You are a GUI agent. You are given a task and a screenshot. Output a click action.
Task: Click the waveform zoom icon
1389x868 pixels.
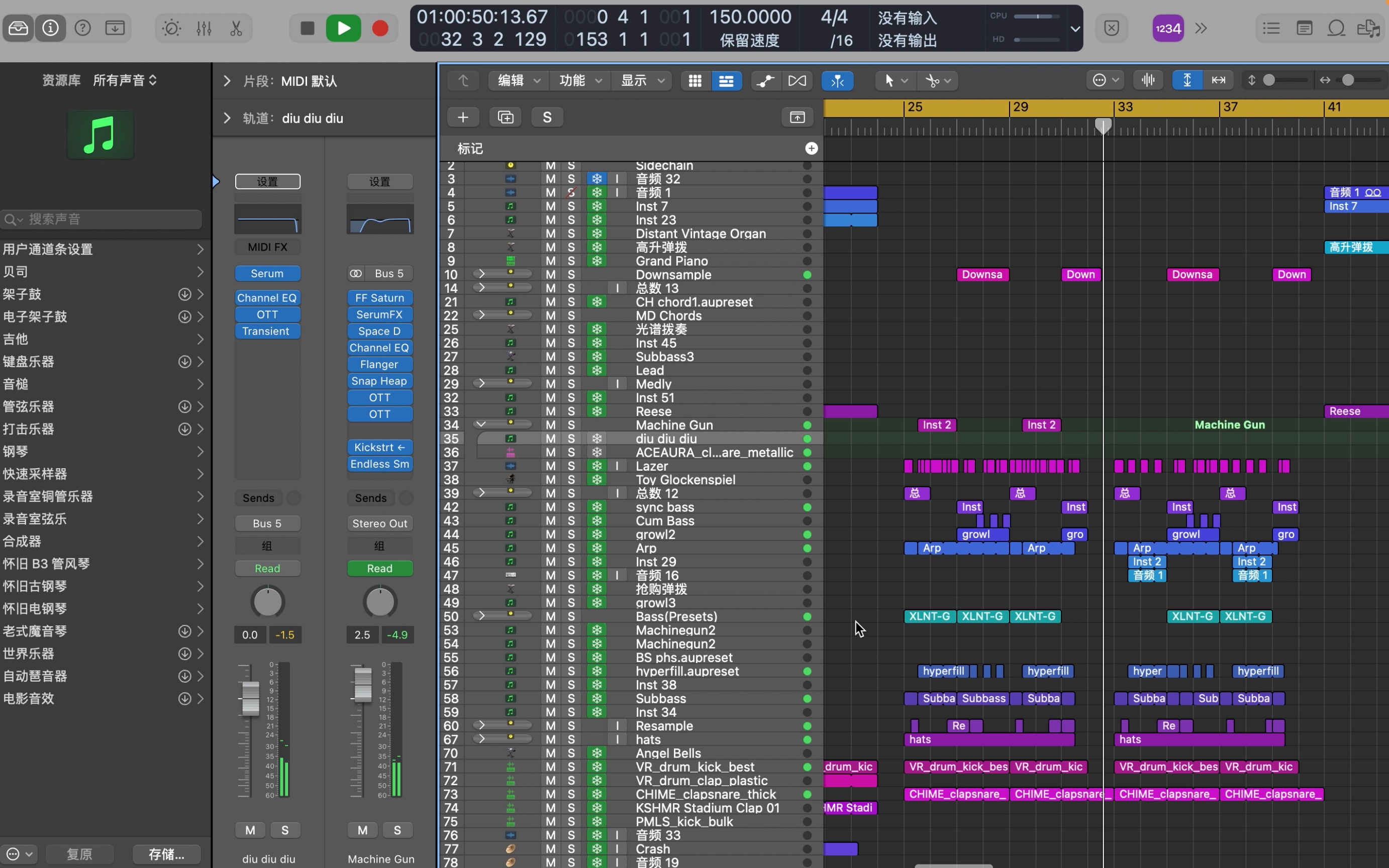click(x=1148, y=80)
